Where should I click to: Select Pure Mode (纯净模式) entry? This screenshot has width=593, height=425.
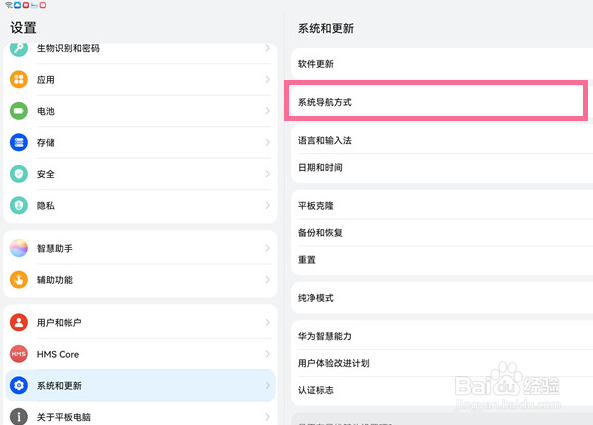coord(442,298)
